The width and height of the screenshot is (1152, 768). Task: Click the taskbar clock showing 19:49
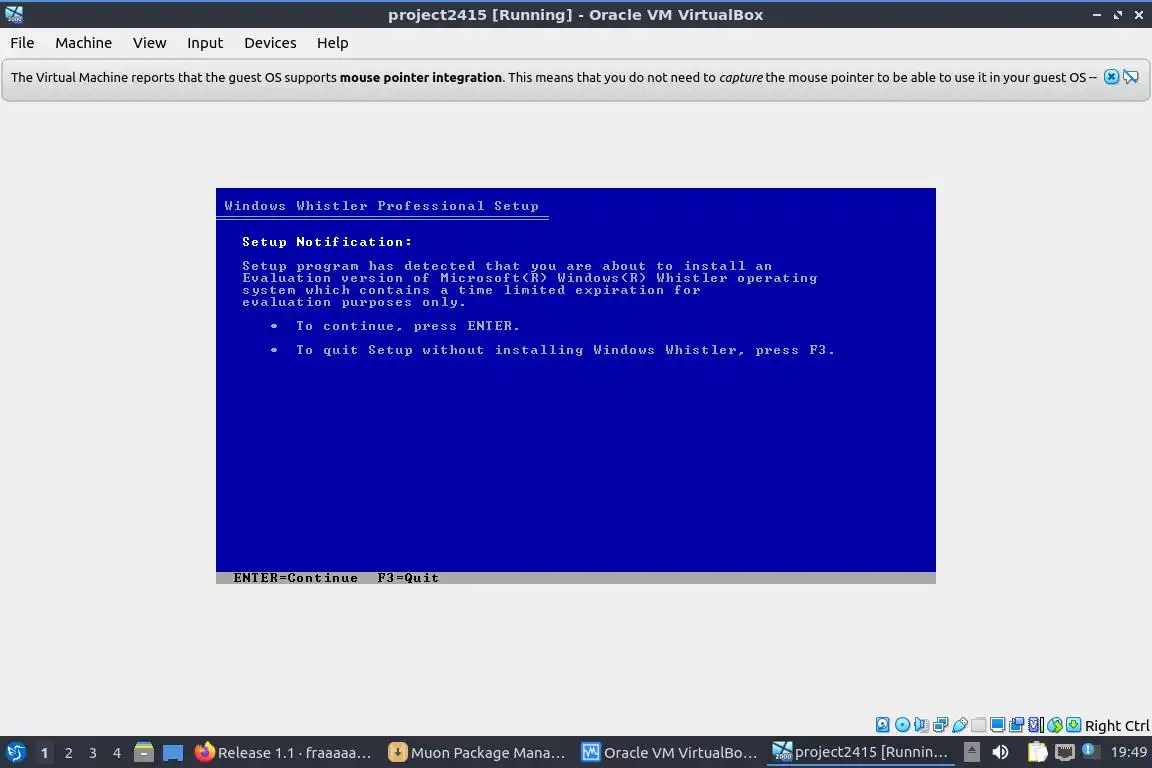pos(1128,753)
